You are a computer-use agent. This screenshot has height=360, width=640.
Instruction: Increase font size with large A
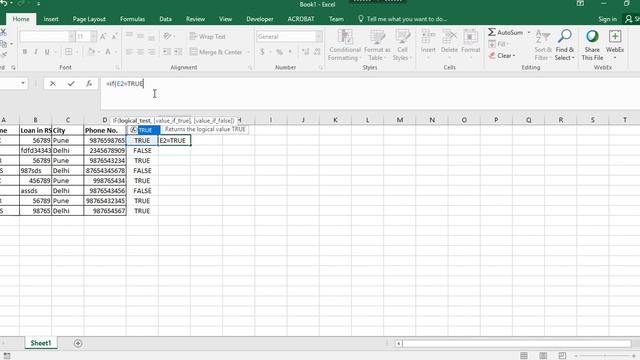(103, 36)
